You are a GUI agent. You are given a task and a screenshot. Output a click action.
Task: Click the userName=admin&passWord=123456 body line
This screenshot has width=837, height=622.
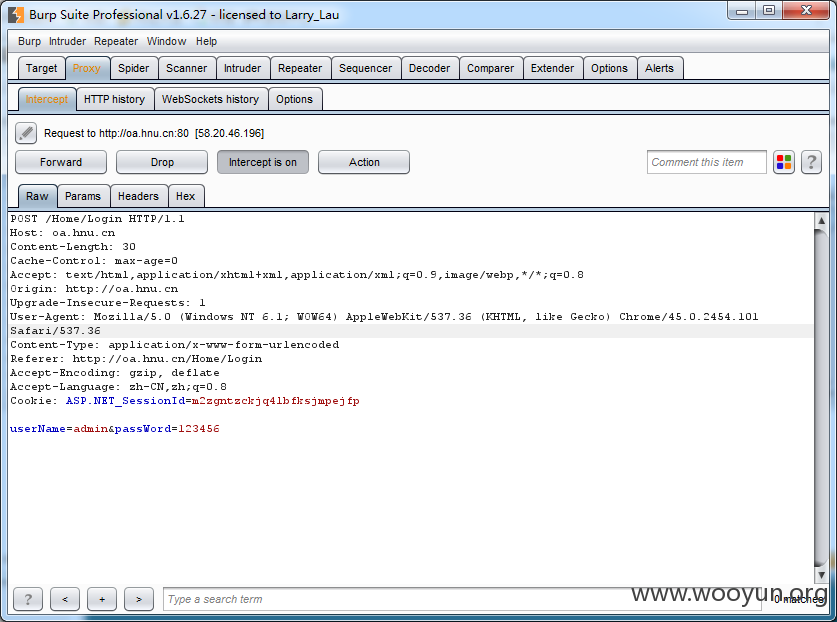tap(115, 429)
